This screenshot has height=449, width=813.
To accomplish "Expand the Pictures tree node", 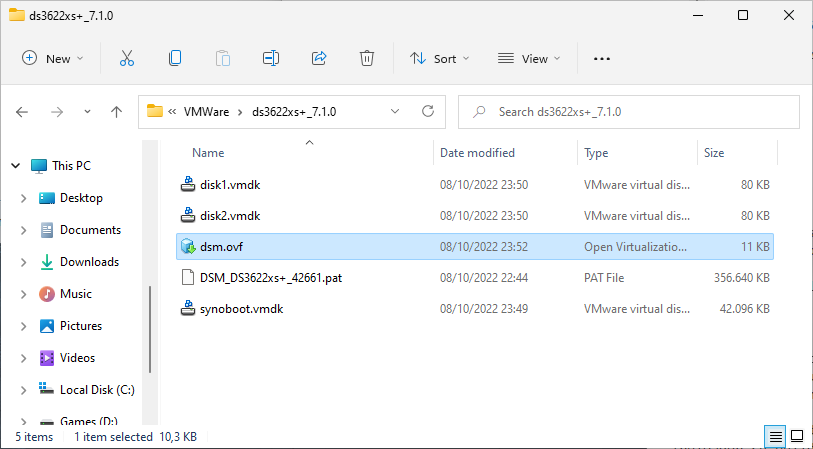I will tap(23, 326).
